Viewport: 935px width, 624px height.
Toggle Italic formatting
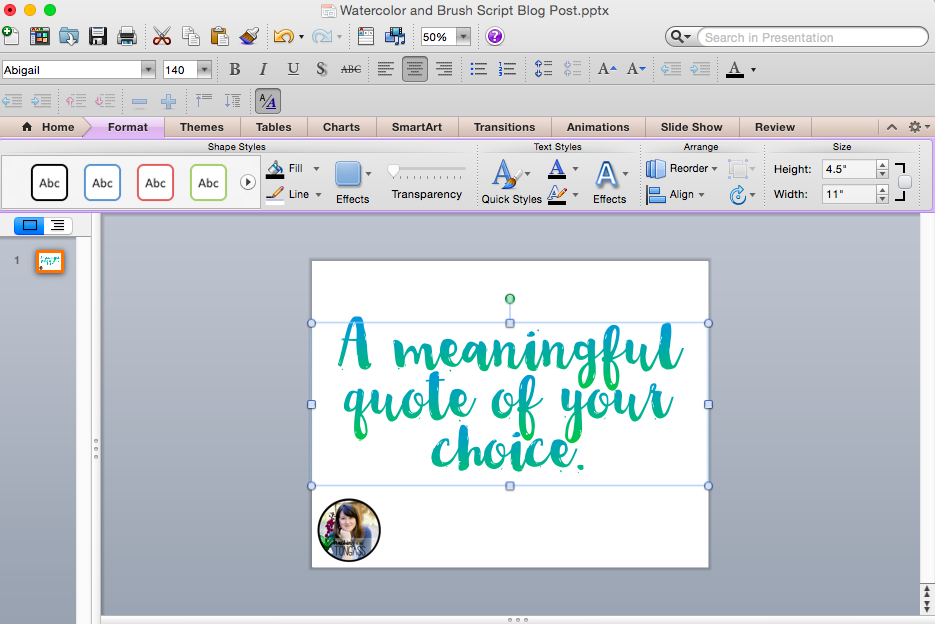tap(263, 69)
